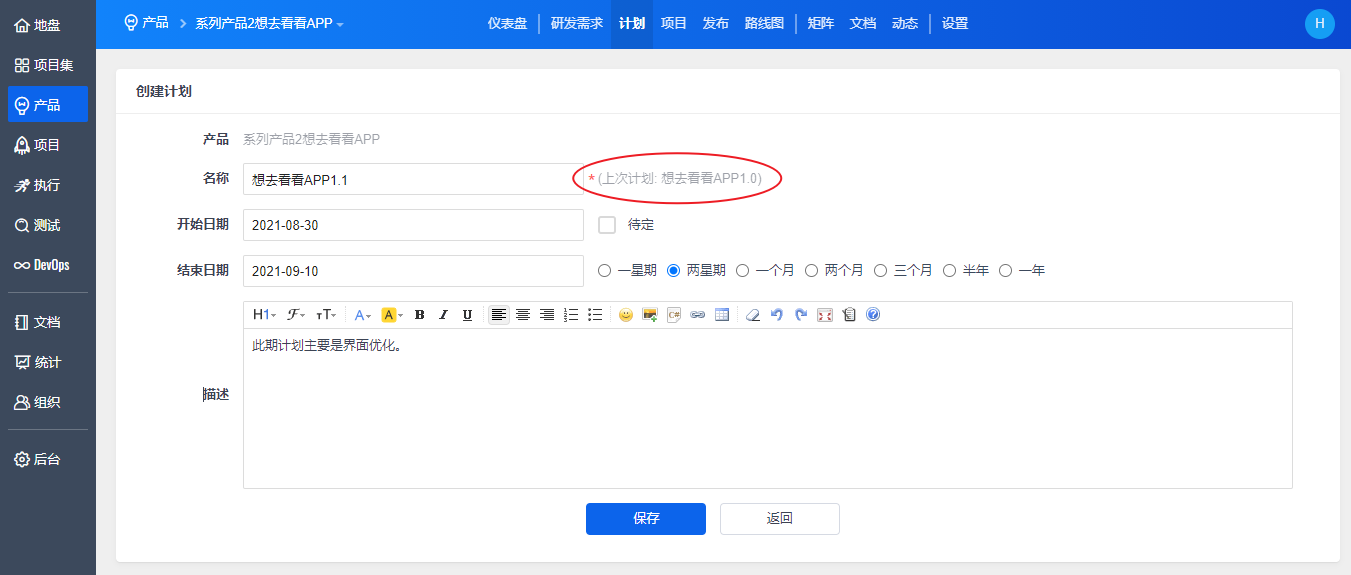
Task: Click the italic formatting icon
Action: (x=444, y=315)
